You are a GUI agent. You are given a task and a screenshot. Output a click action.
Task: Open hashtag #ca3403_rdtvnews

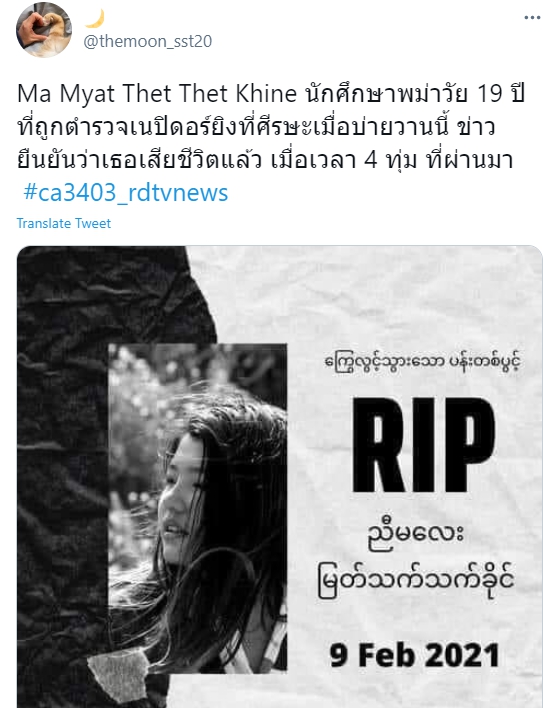pyautogui.click(x=125, y=192)
